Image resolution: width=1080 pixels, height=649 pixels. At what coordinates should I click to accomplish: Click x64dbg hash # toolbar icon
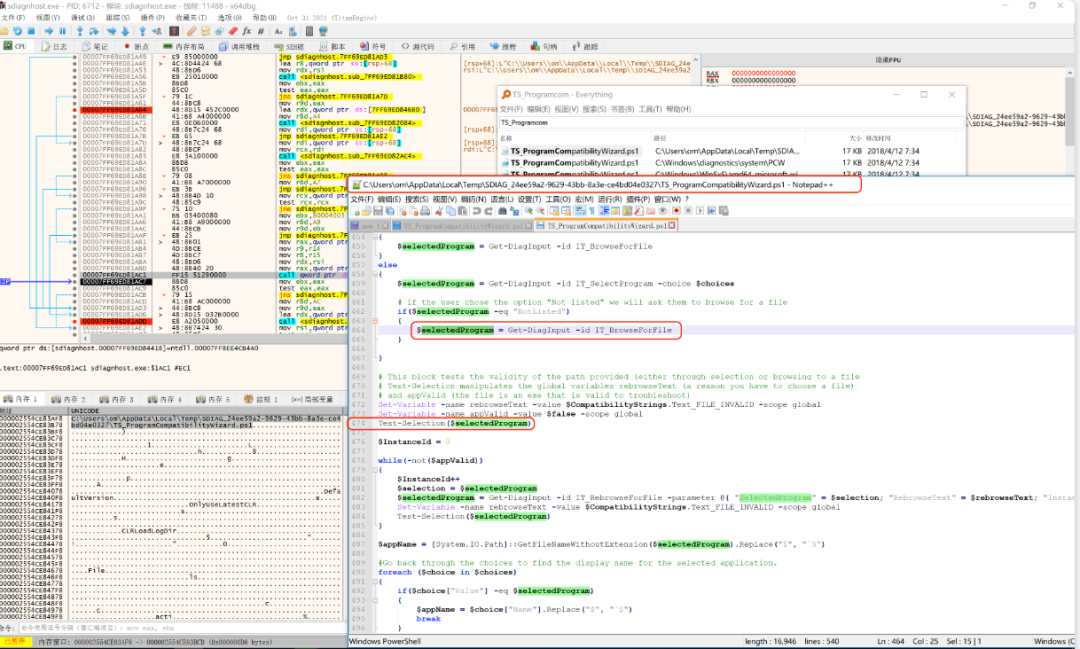[x=261, y=31]
